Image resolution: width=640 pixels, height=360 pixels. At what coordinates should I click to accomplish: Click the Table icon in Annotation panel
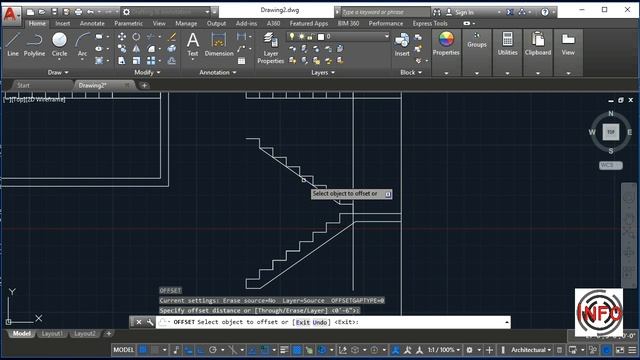click(x=242, y=61)
